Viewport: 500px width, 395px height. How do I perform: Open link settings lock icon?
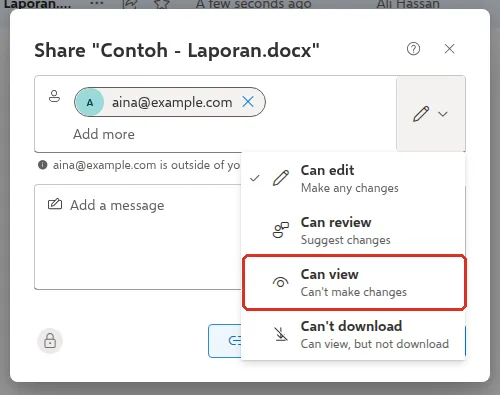pyautogui.click(x=50, y=341)
